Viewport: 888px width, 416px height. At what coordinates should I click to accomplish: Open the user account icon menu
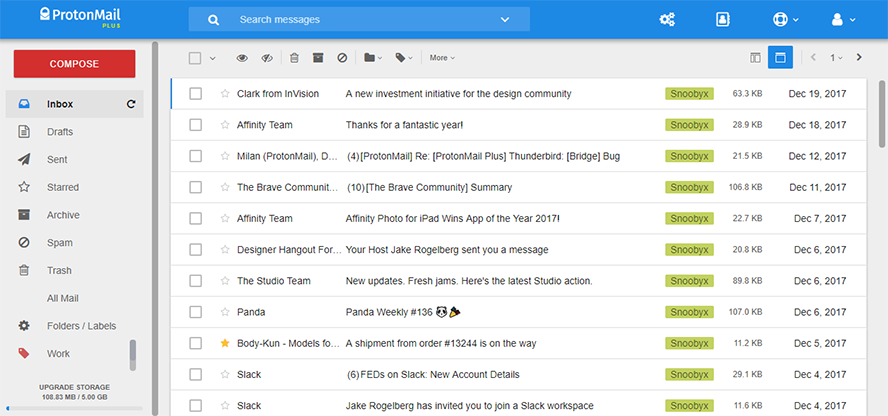click(843, 20)
